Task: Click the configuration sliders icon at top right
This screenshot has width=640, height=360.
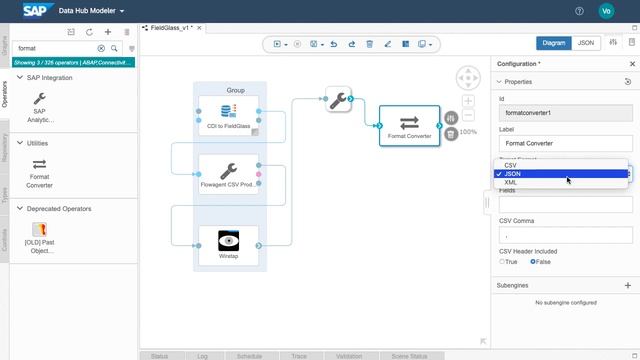Action: coord(613,42)
